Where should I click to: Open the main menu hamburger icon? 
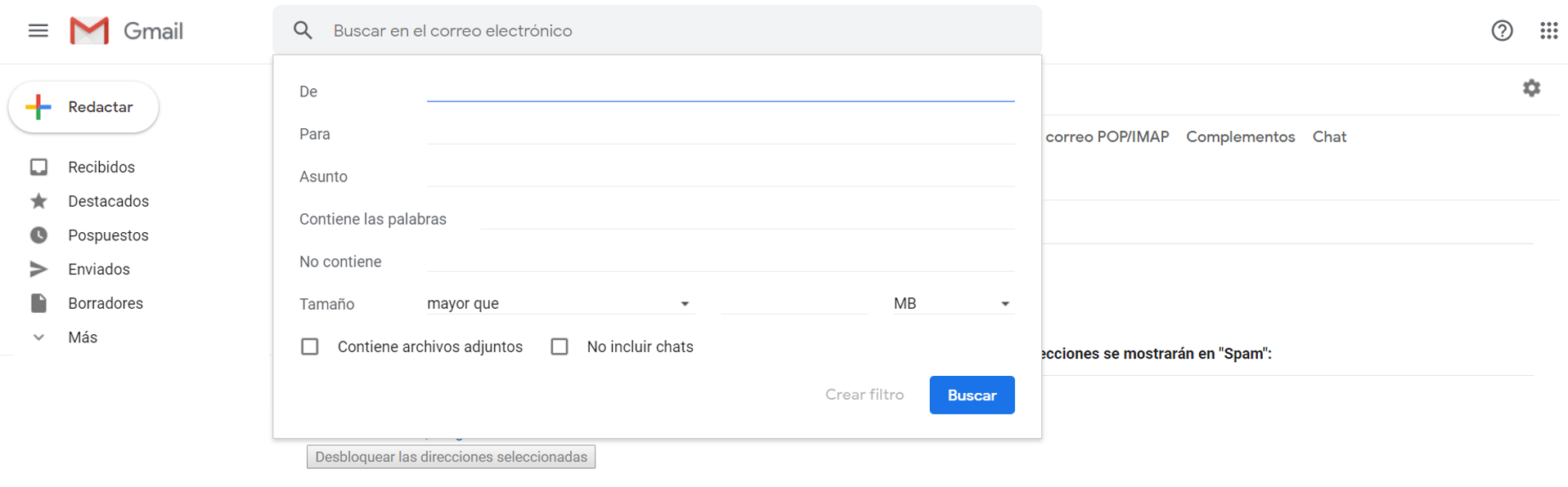[x=38, y=31]
